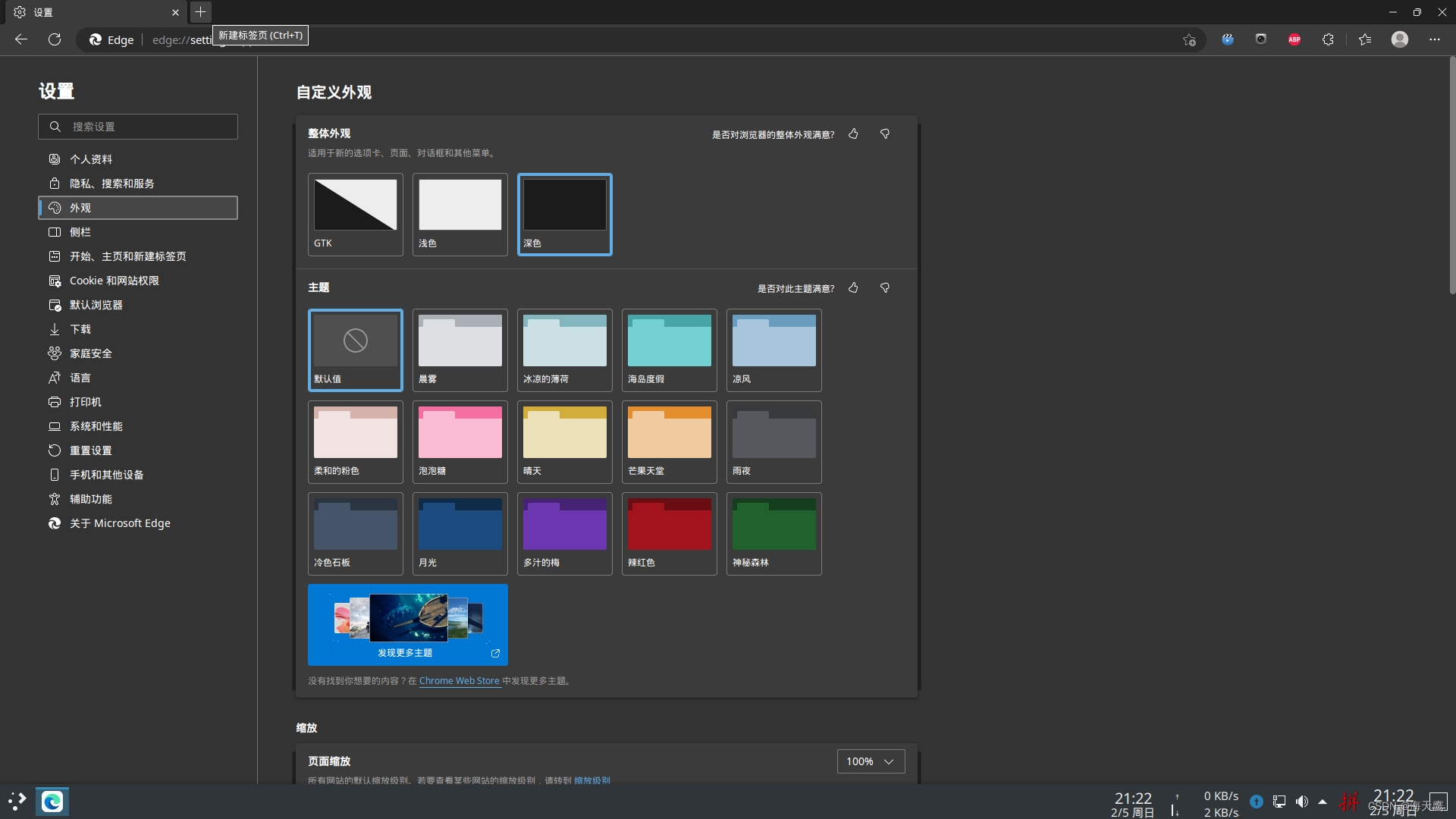Show hidden system tray icons arrow
The width and height of the screenshot is (1456, 819).
click(1323, 802)
